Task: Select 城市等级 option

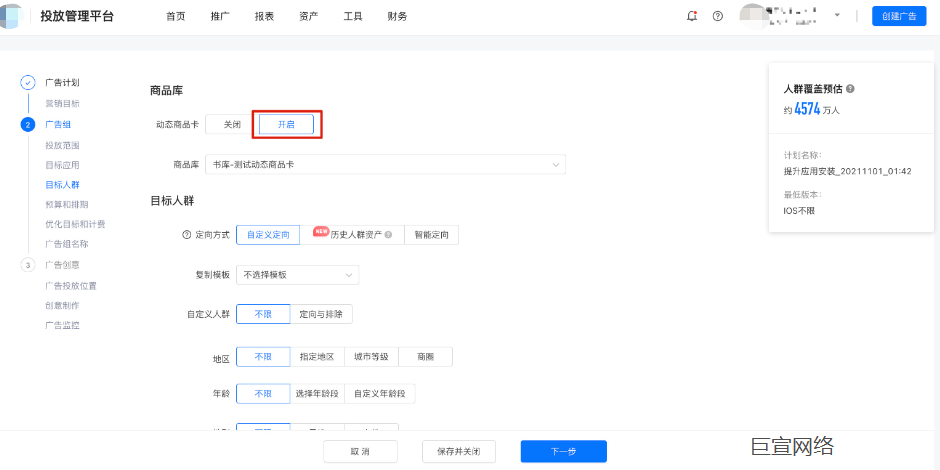Action: pyautogui.click(x=371, y=357)
